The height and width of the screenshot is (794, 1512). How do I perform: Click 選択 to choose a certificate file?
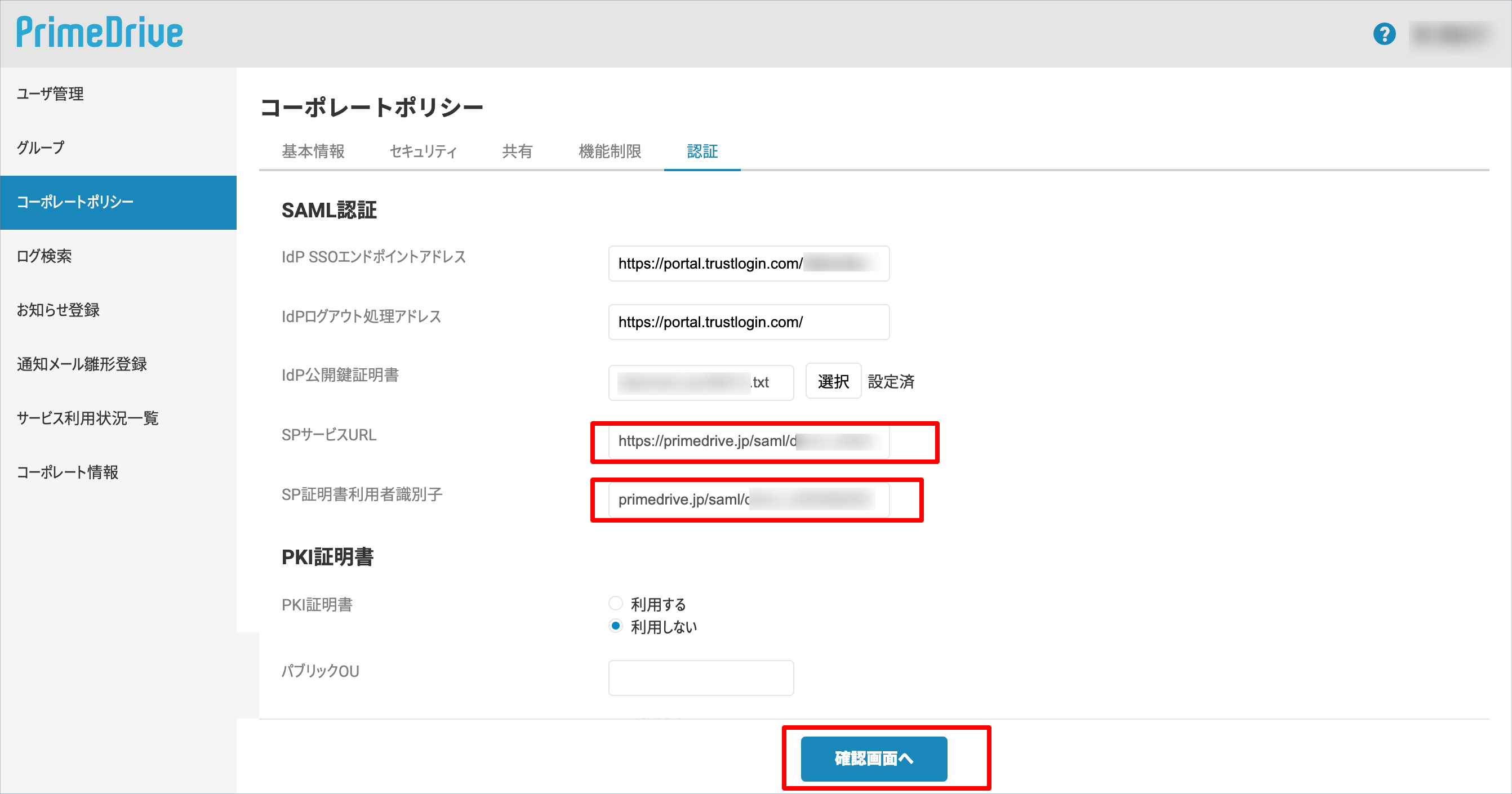click(833, 381)
